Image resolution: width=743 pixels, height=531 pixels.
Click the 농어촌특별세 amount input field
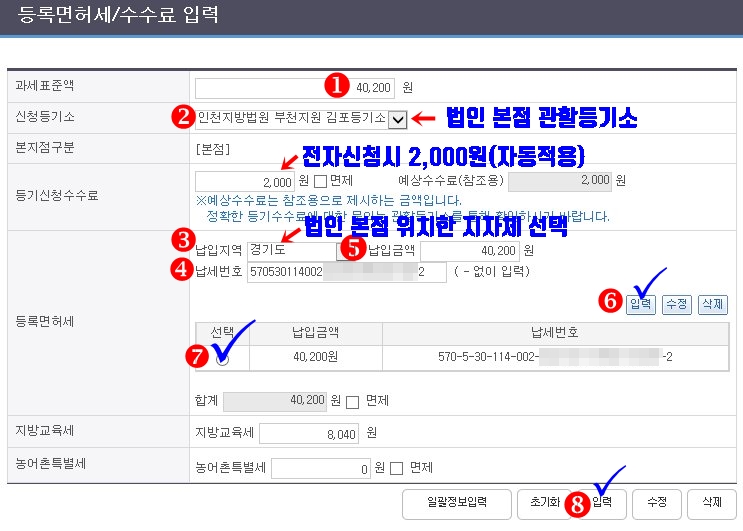tap(321, 468)
